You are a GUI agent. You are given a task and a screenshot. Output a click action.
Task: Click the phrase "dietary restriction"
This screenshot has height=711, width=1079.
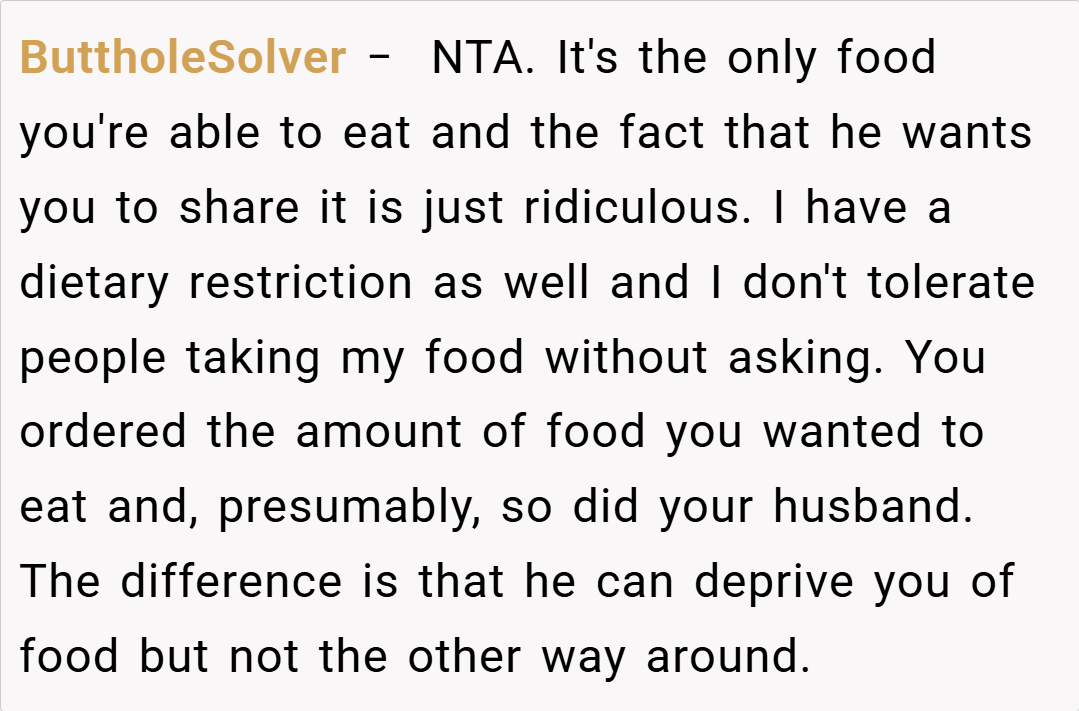coord(216,283)
